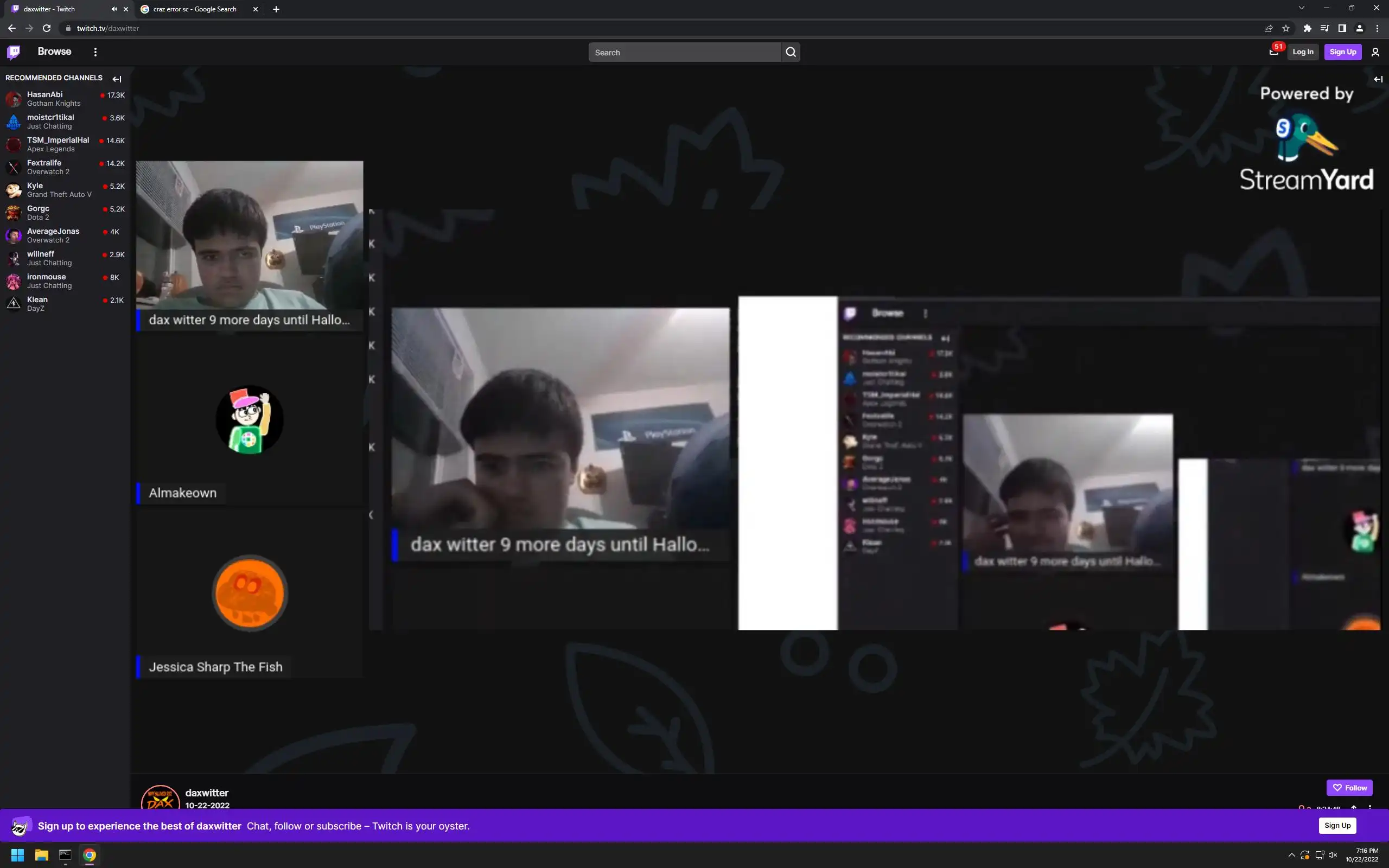
Task: Follow the daxwitter channel
Action: click(1349, 788)
